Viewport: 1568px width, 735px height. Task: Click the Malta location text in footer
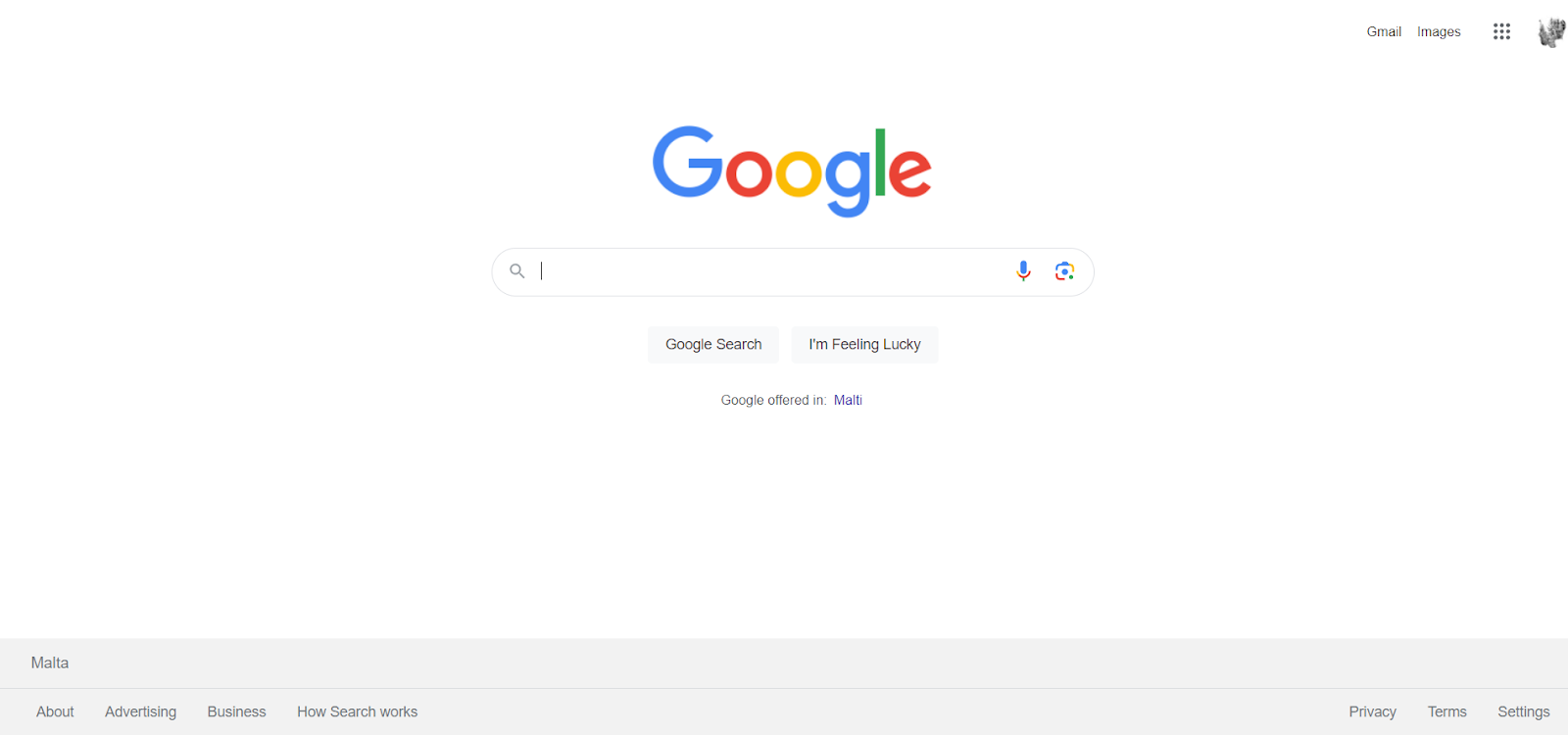tap(50, 663)
